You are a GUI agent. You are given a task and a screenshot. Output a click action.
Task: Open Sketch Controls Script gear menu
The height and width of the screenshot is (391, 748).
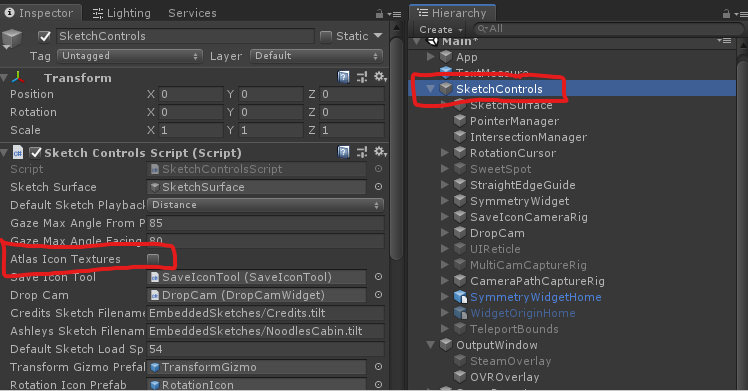380,152
